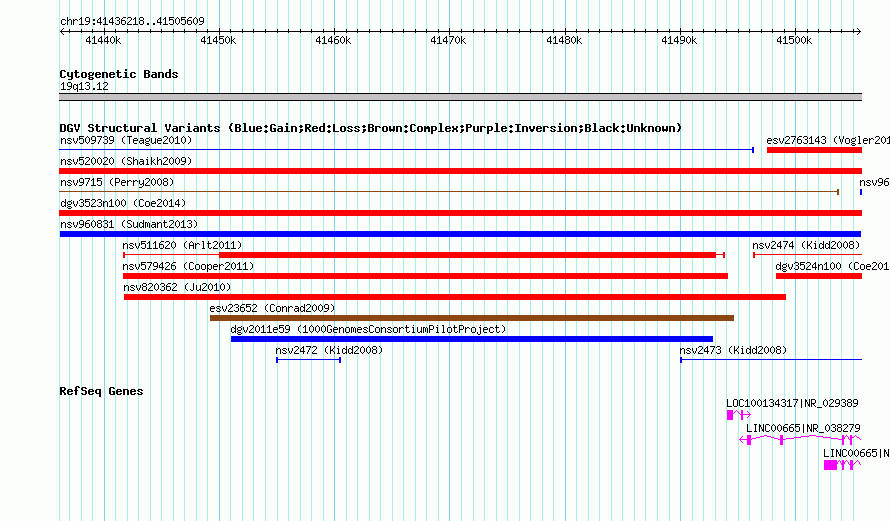Select nsv2472 (Kidd2008) label
Viewport: 890px width, 521px height.
point(329,350)
